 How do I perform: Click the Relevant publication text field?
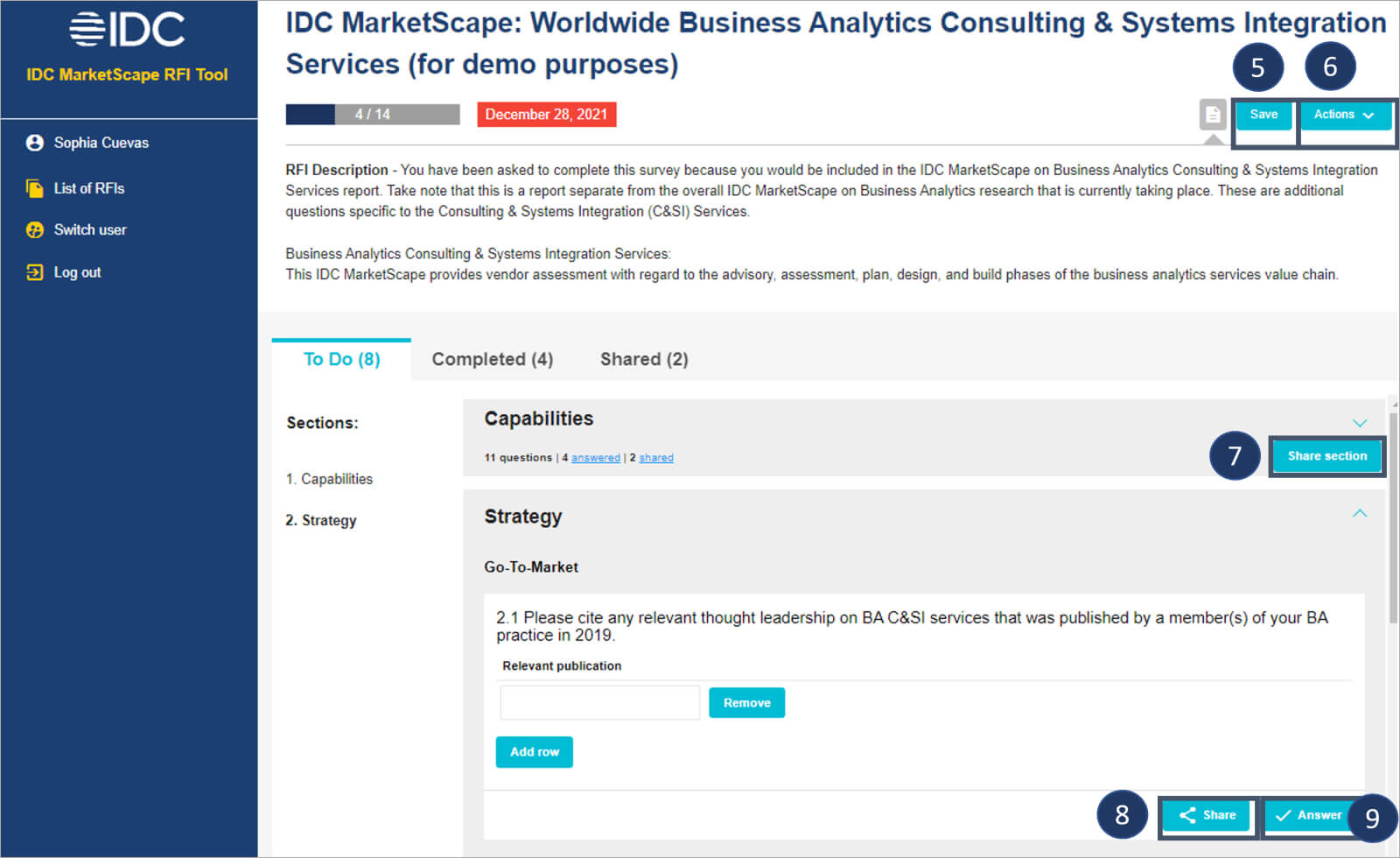(600, 702)
